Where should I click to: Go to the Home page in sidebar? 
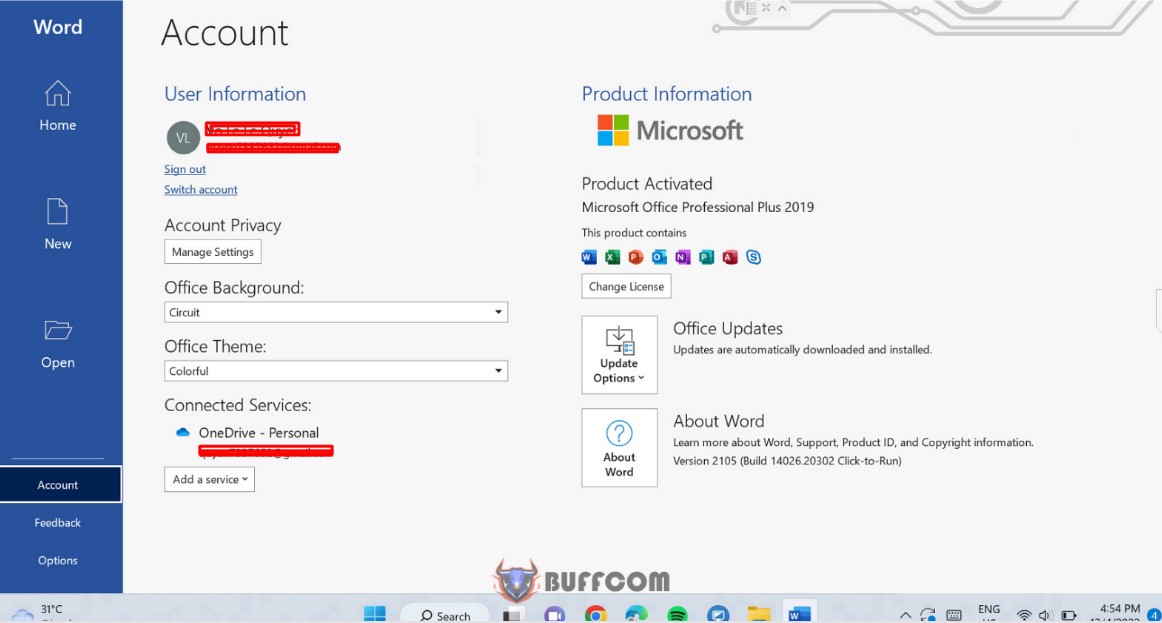coord(58,106)
